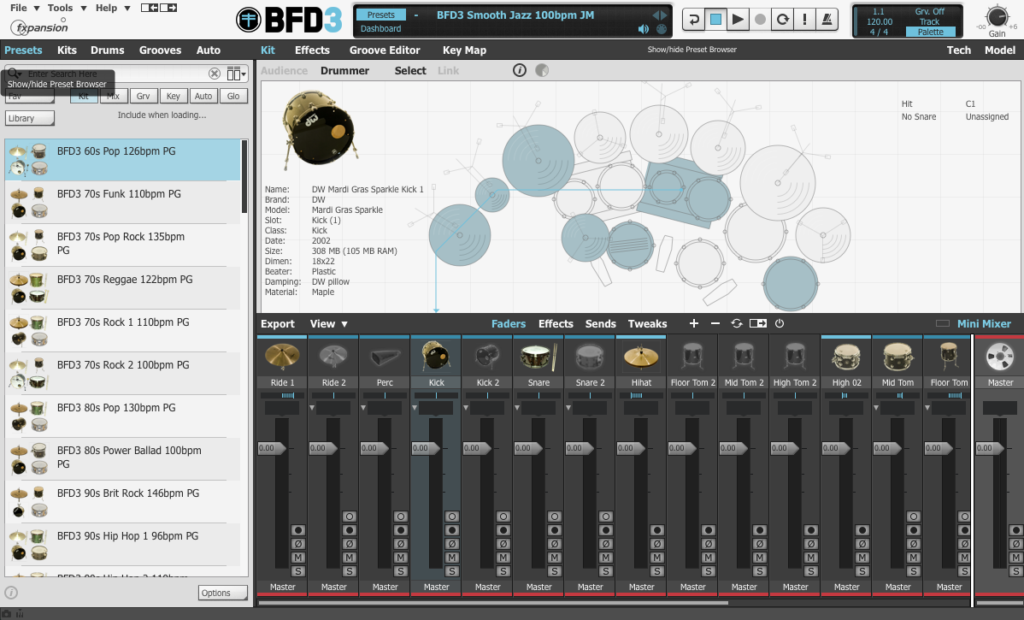Screen dimensions: 1024x620
Task: Select the Mid Tom channel icon
Action: (898, 357)
